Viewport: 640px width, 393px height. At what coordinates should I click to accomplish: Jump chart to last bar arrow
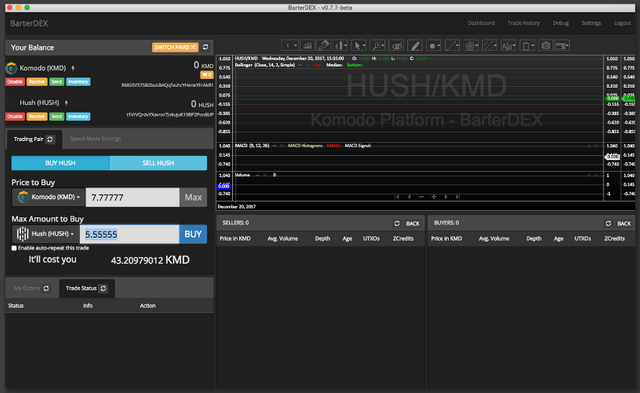[x=458, y=197]
